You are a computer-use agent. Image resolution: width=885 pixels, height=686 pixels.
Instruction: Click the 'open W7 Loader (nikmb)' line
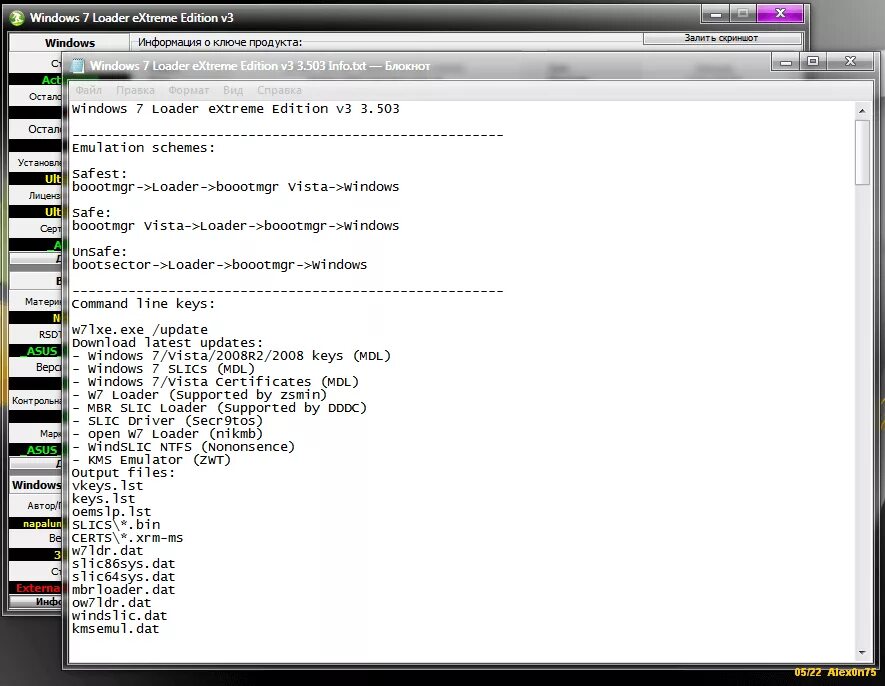[167, 434]
